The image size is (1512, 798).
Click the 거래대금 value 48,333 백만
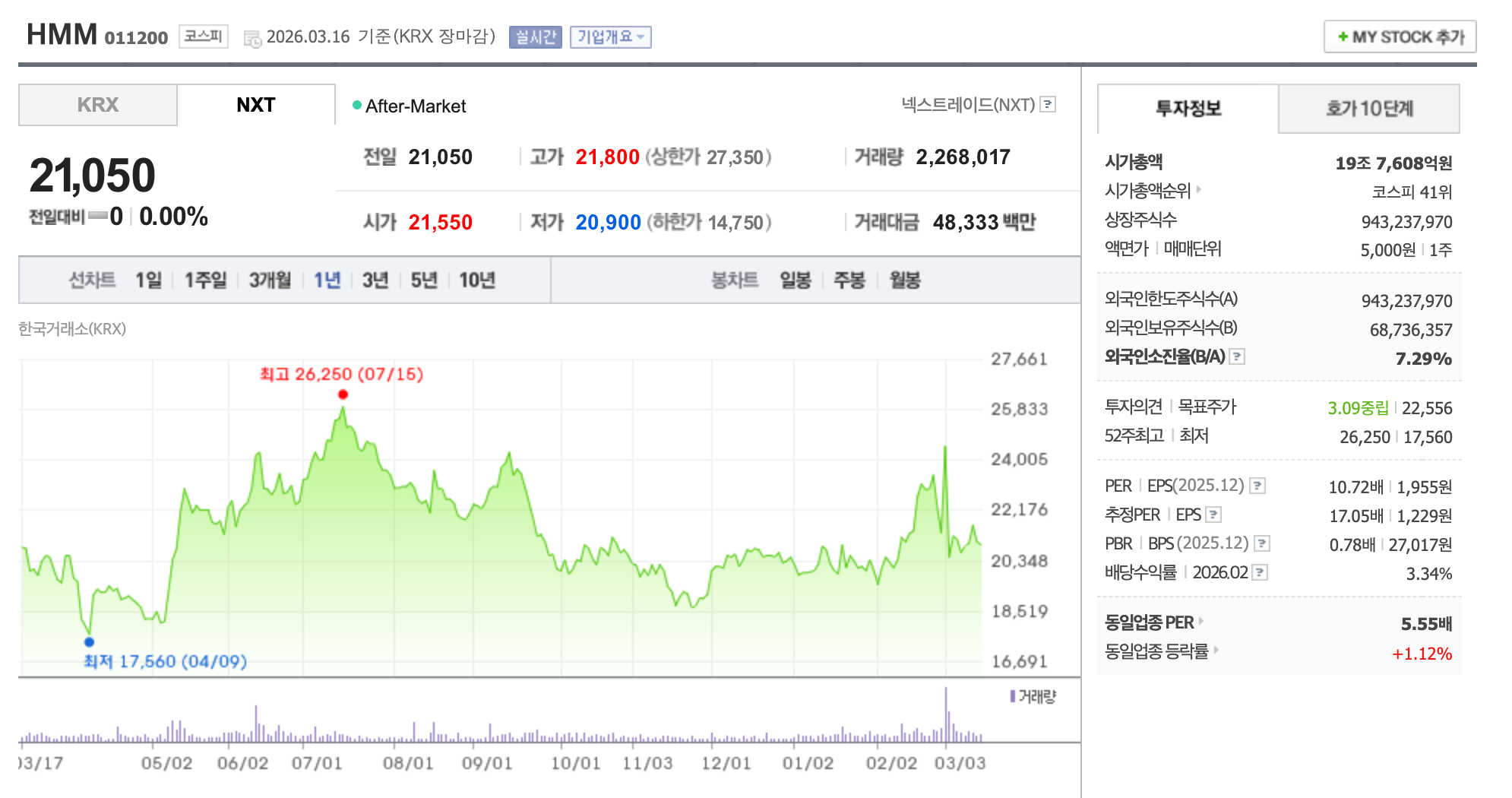[984, 223]
